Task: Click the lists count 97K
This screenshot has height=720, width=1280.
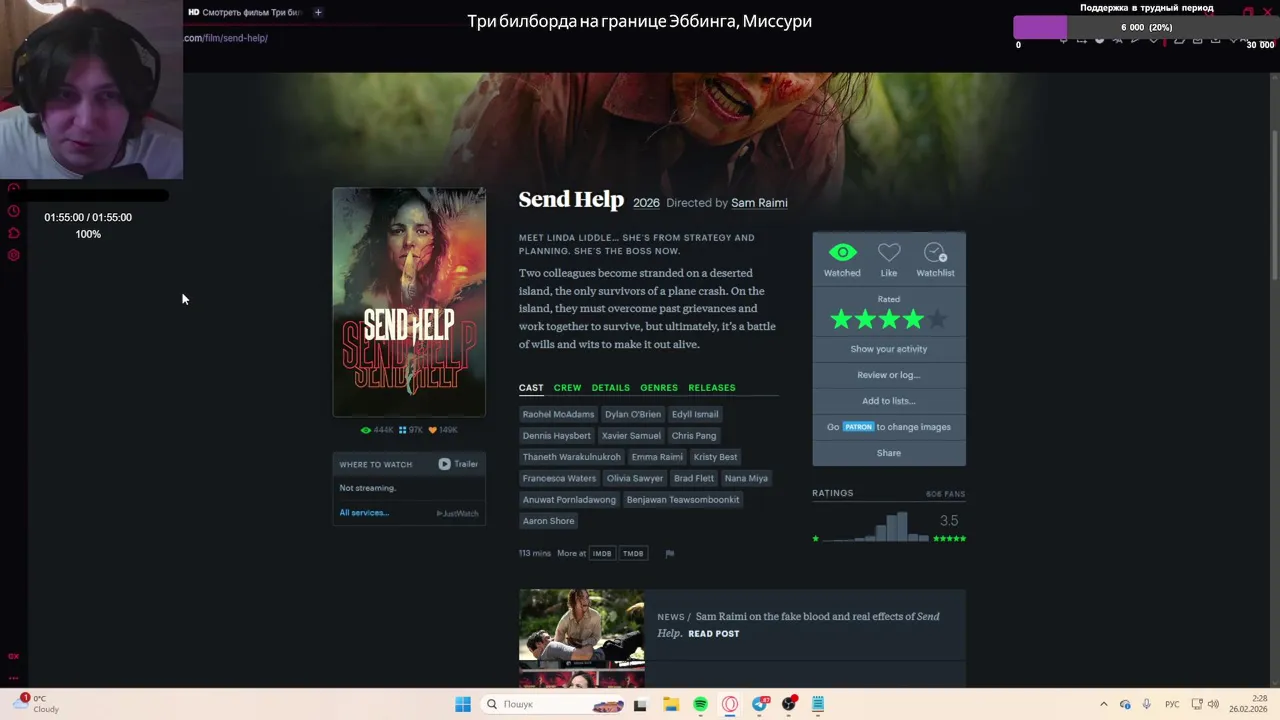Action: click(411, 430)
